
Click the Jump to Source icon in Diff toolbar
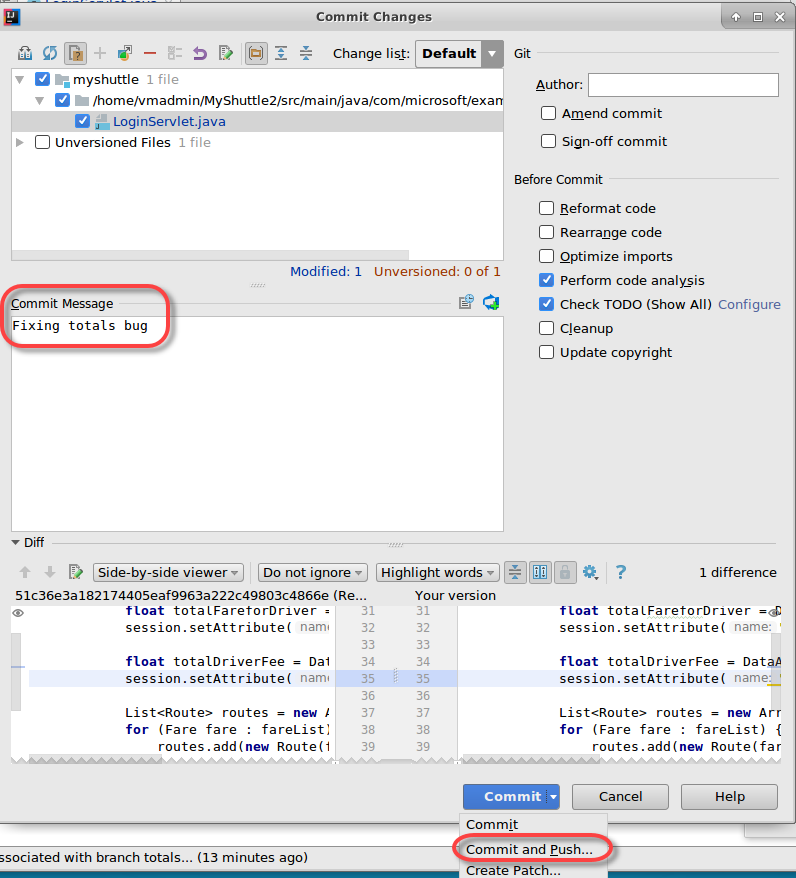click(x=76, y=572)
